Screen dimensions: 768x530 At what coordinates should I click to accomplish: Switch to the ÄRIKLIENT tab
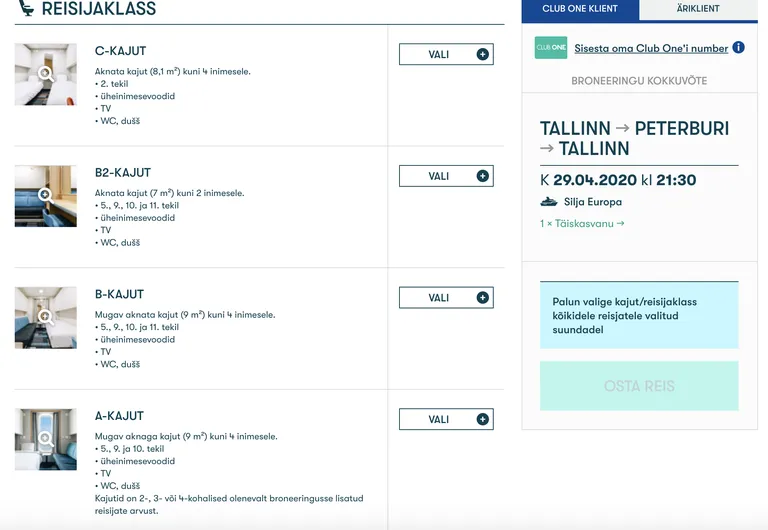point(698,9)
